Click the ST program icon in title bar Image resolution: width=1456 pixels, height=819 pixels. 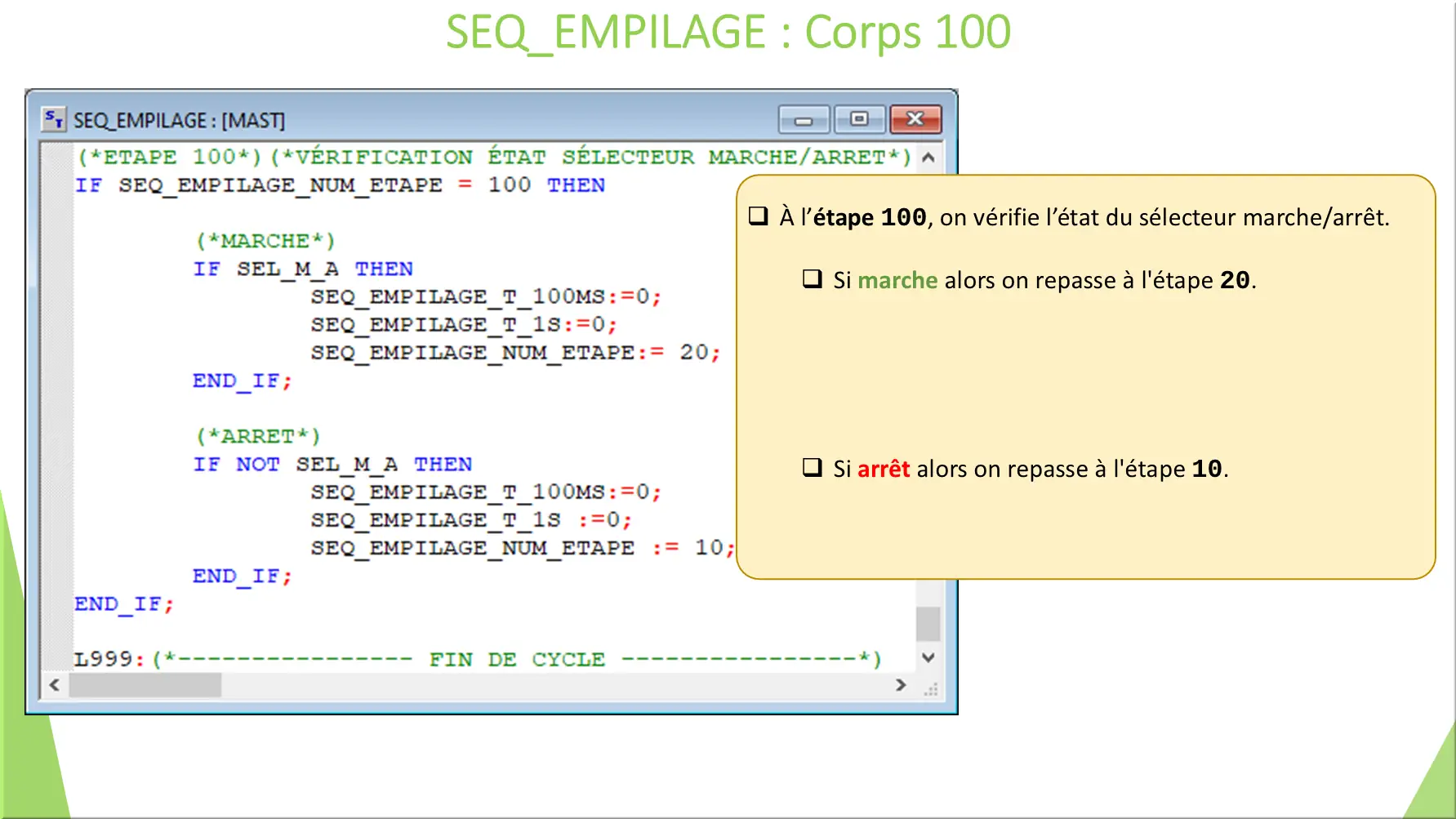[54, 119]
